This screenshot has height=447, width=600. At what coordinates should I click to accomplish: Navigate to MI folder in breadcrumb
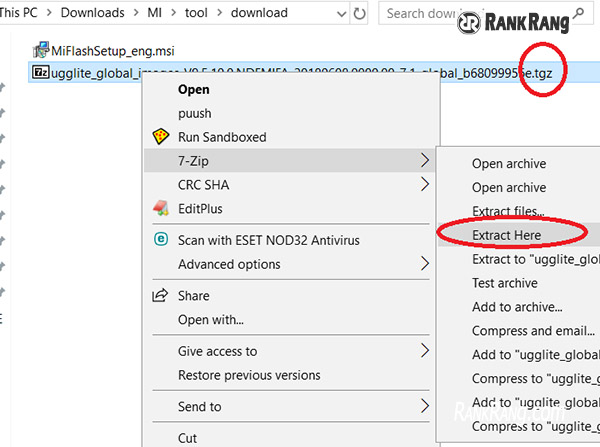click(155, 13)
